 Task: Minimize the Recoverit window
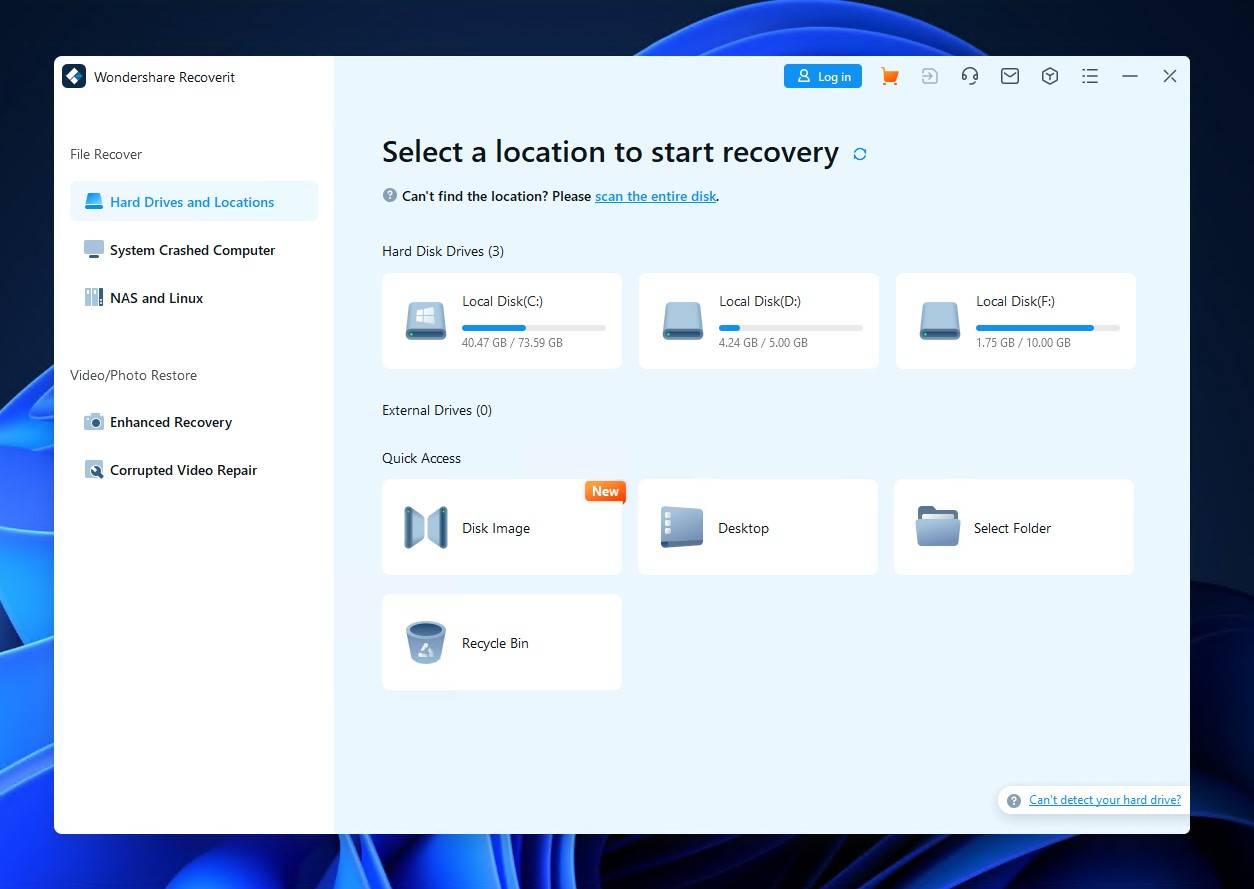(x=1130, y=76)
